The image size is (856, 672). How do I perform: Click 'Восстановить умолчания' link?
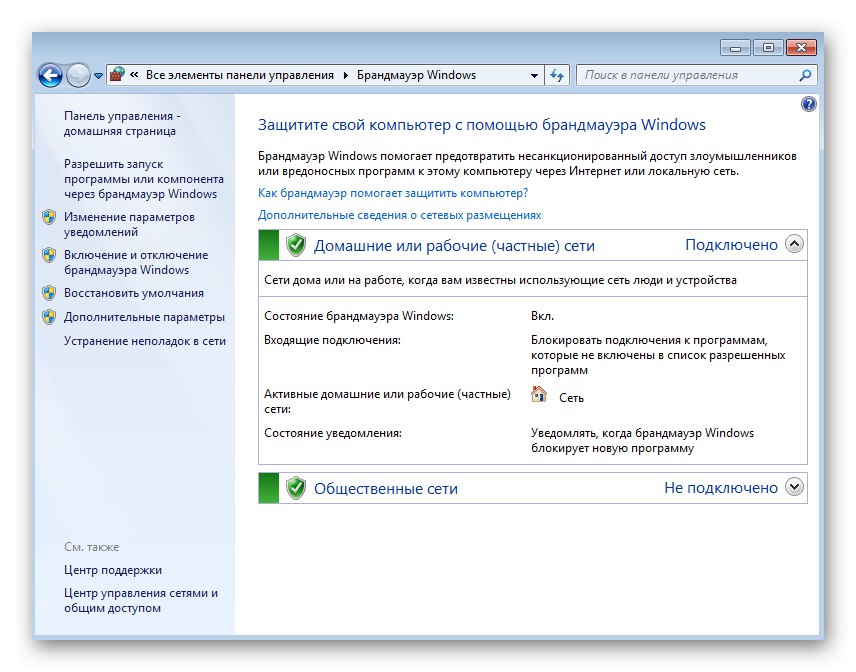[134, 293]
